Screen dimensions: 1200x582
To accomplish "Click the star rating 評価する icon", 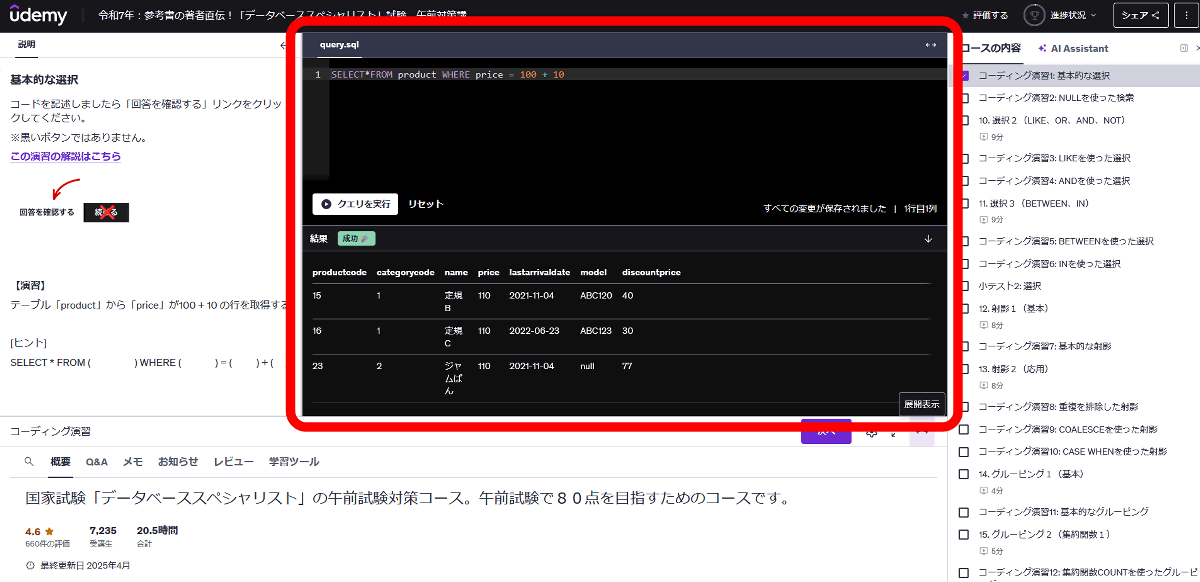I will coord(965,16).
